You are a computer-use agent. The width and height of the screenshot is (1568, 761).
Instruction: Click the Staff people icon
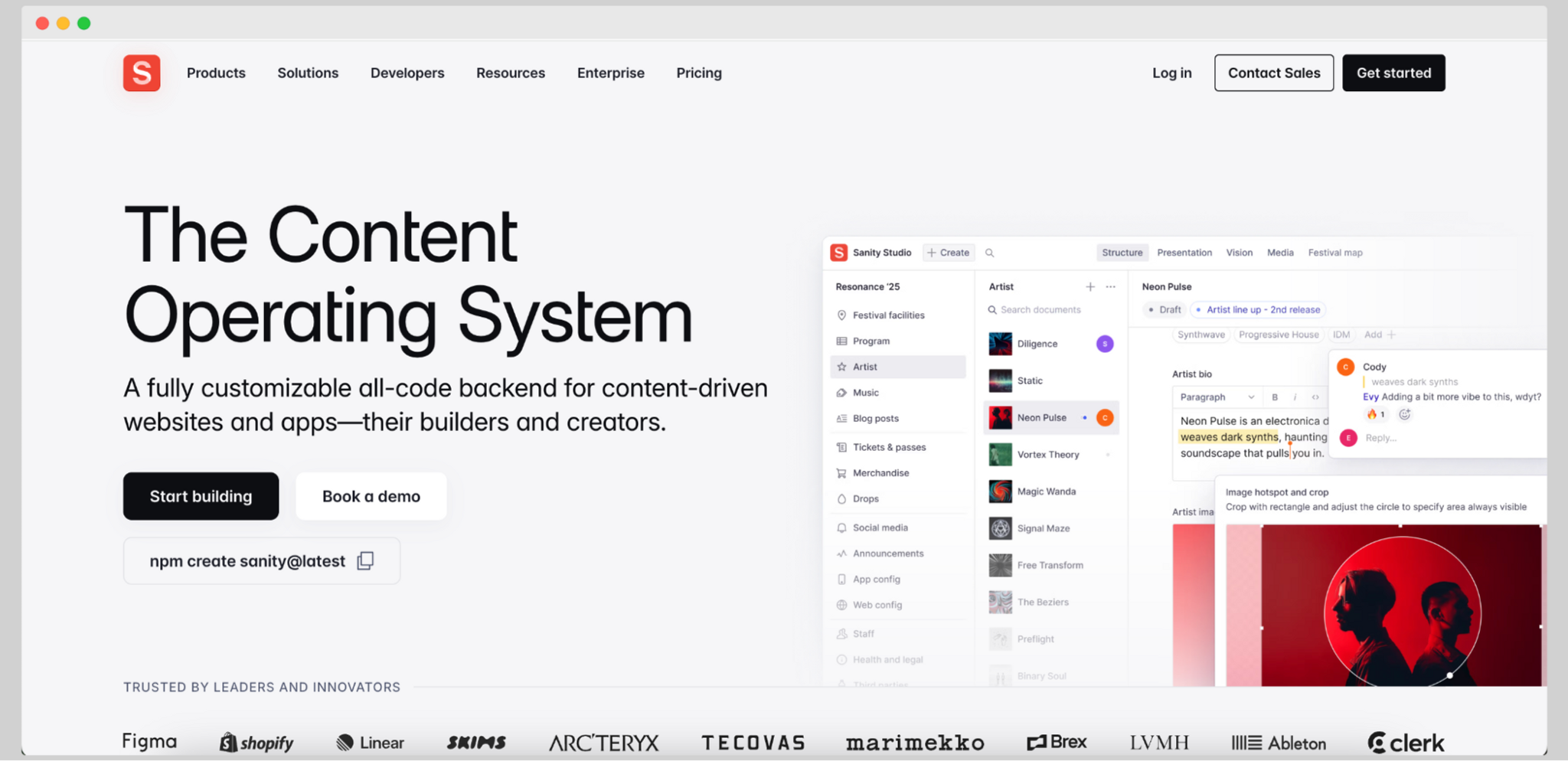(841, 634)
